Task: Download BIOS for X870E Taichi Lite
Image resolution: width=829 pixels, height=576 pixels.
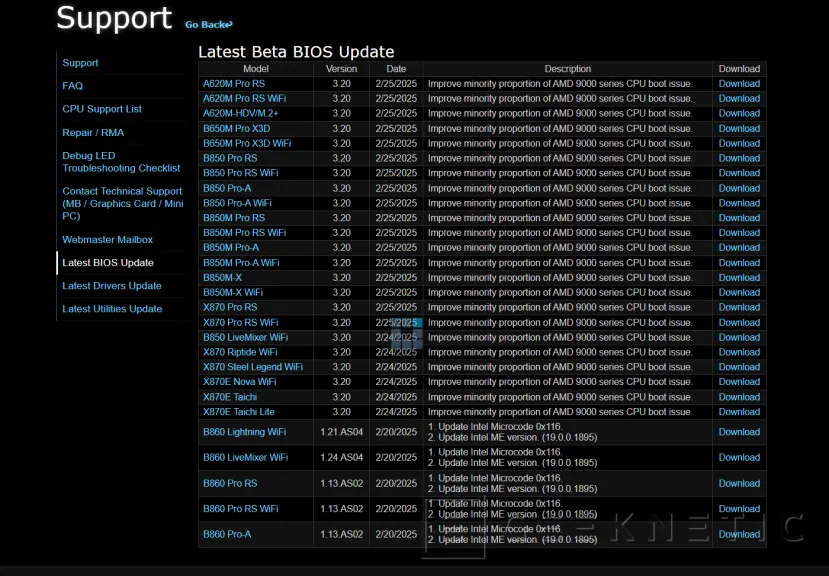Action: point(739,412)
